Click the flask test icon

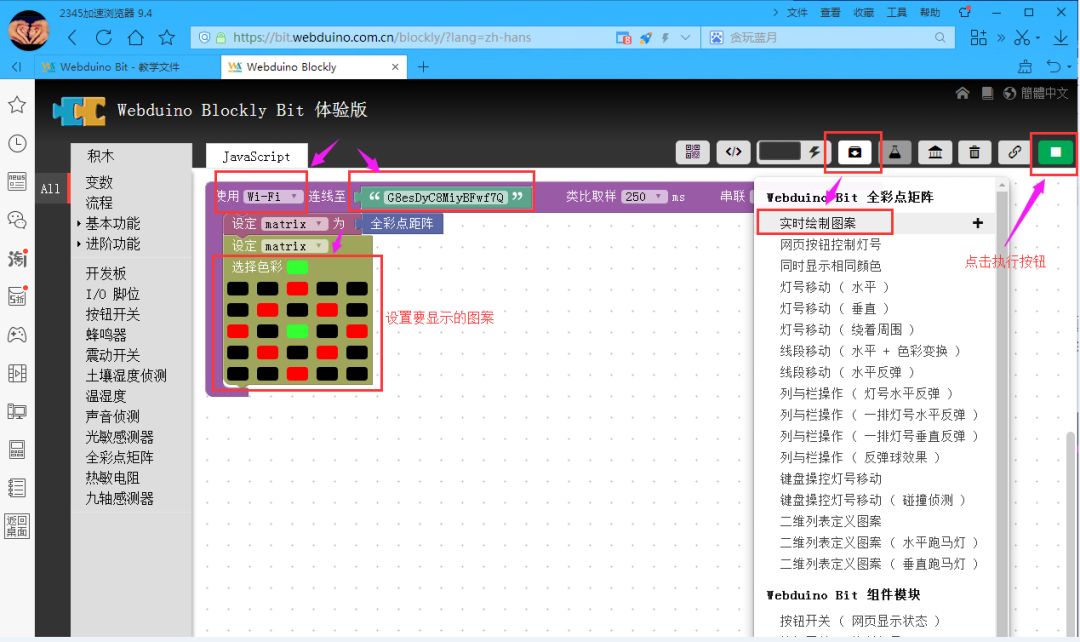coord(895,152)
